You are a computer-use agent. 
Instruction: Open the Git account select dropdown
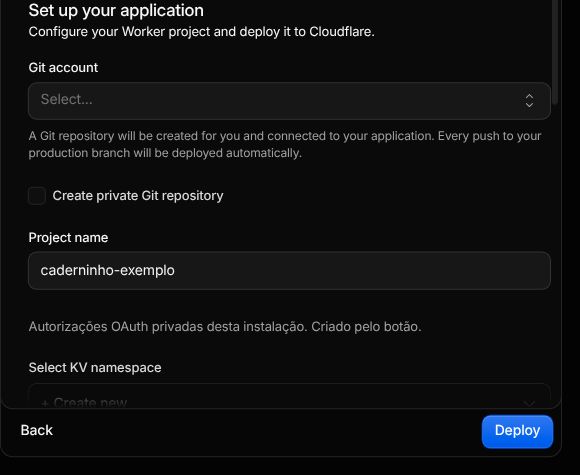[x=289, y=101]
